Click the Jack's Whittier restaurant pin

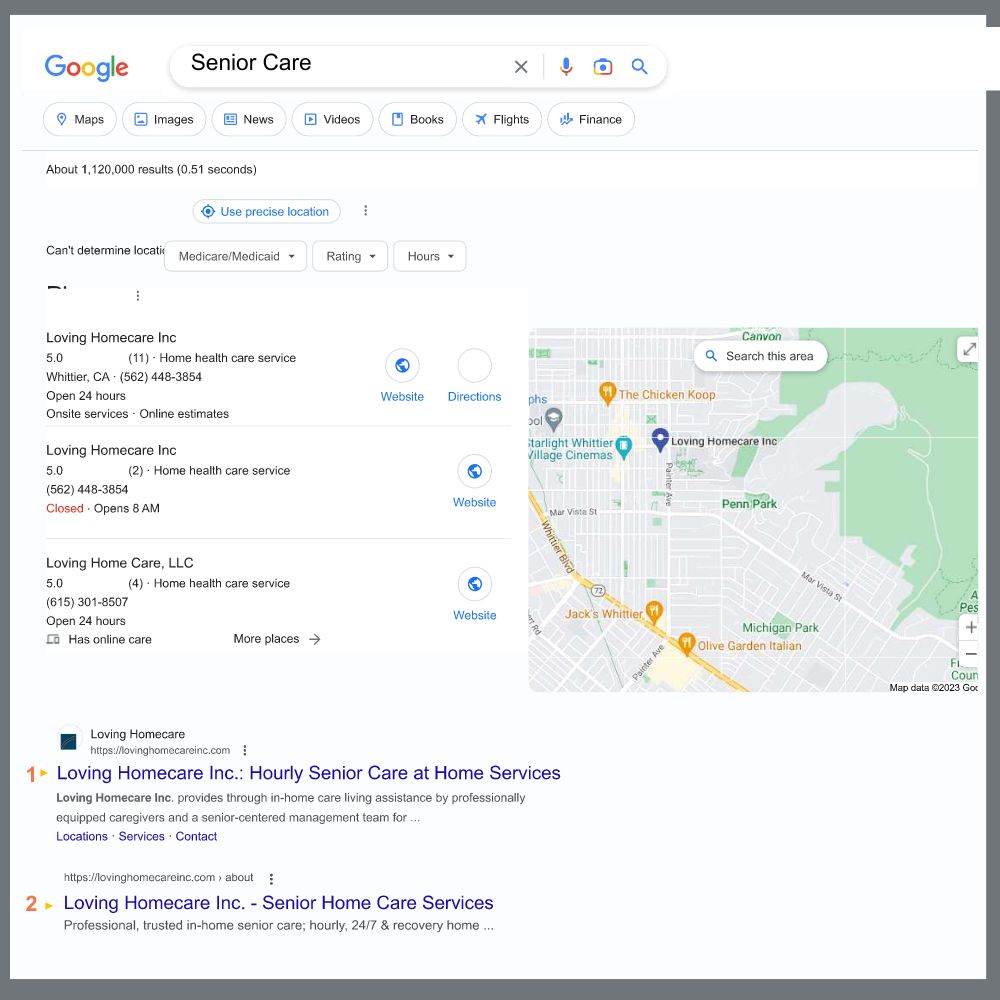pyautogui.click(x=654, y=612)
